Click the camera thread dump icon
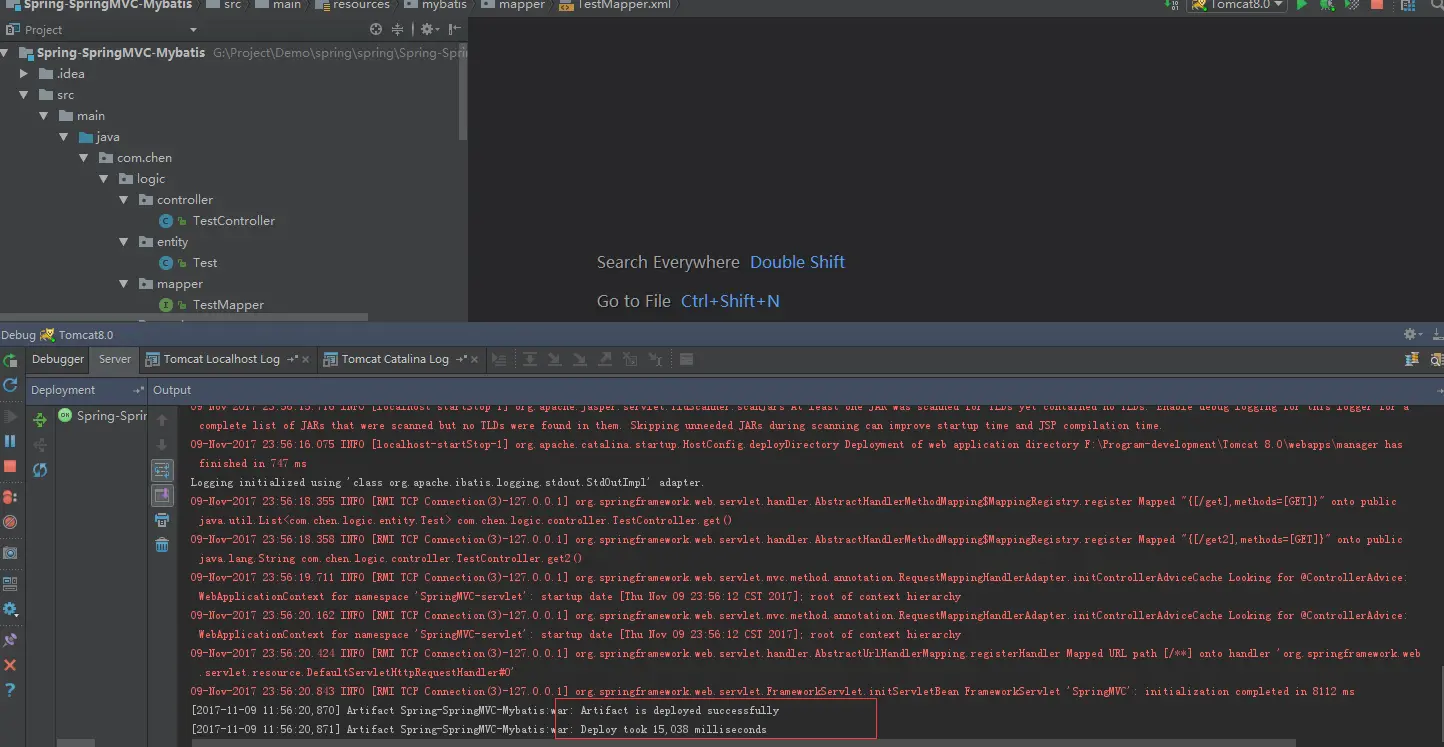Image resolution: width=1444 pixels, height=747 pixels. (x=10, y=553)
